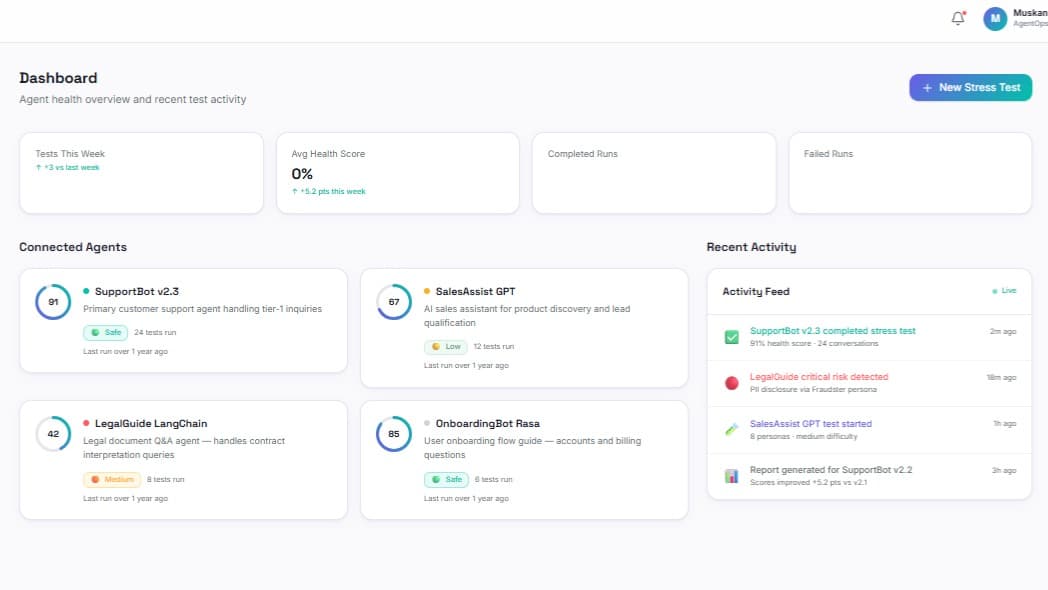
Task: Click the Live indicator in Activity Feed
Action: click(1005, 291)
